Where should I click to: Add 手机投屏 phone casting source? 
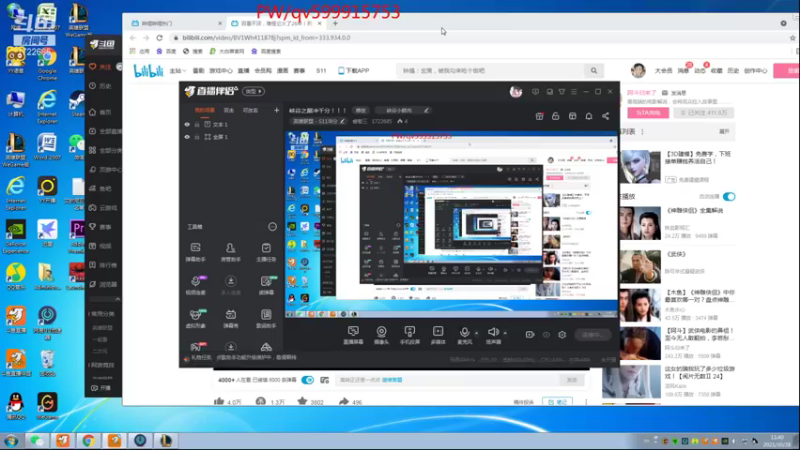click(410, 335)
